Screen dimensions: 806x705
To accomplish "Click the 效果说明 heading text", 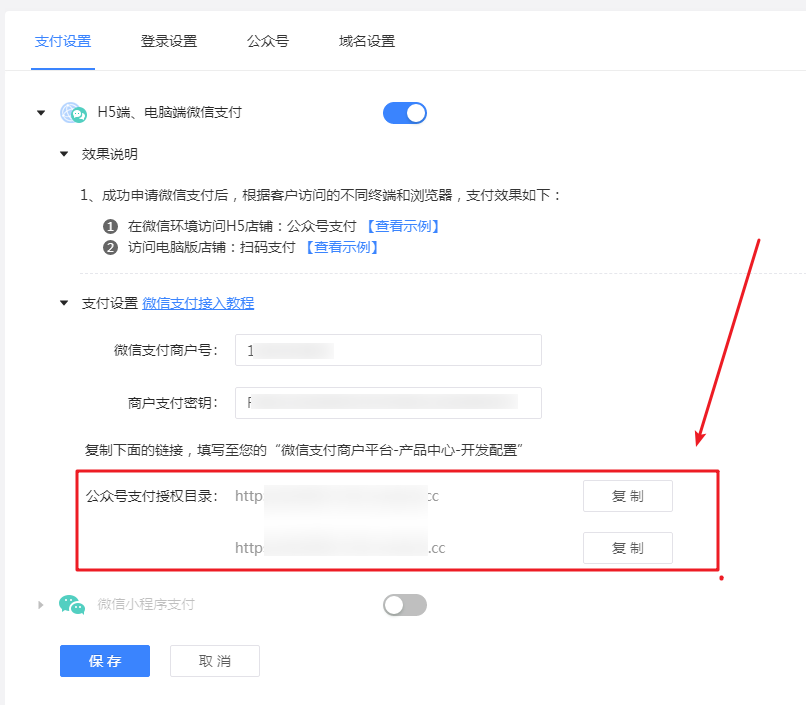I will [x=109, y=154].
